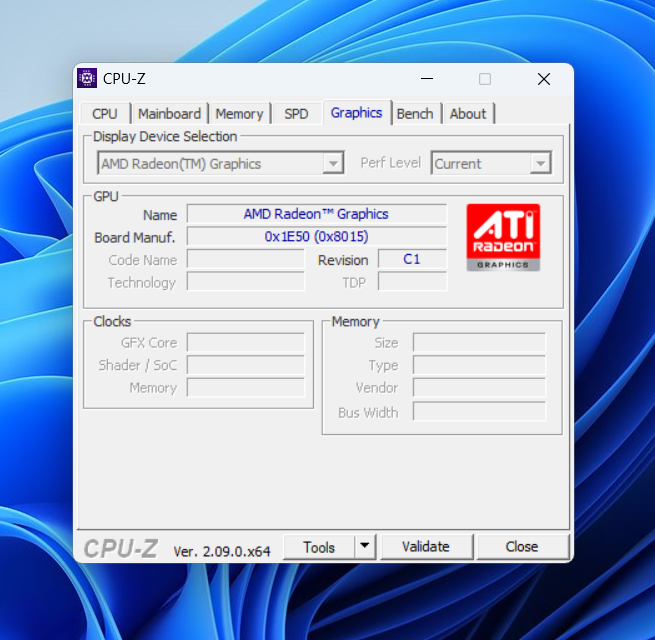The width and height of the screenshot is (655, 640).
Task: Click the empty TDP field
Action: point(412,282)
